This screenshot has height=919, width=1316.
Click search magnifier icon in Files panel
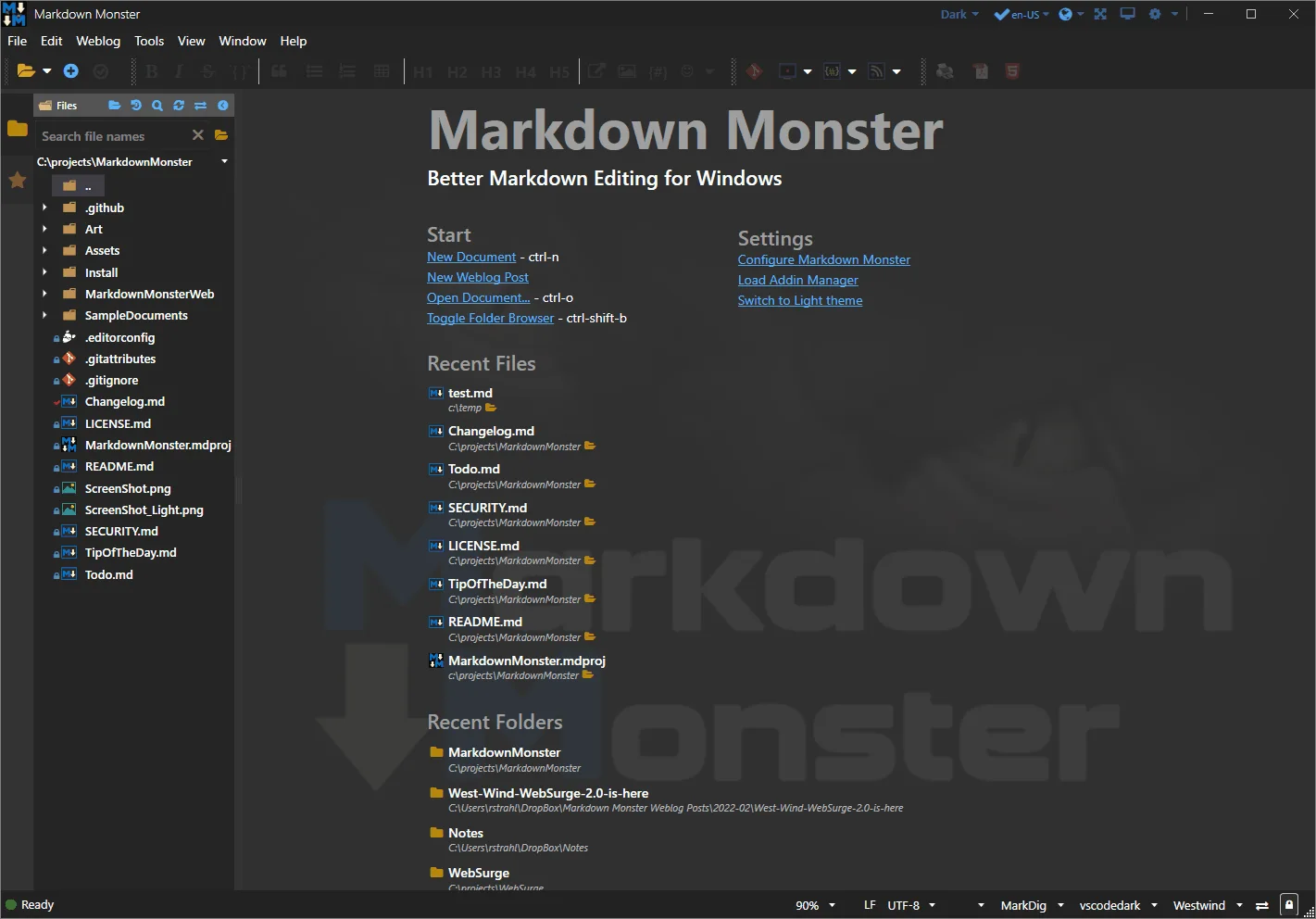point(157,106)
